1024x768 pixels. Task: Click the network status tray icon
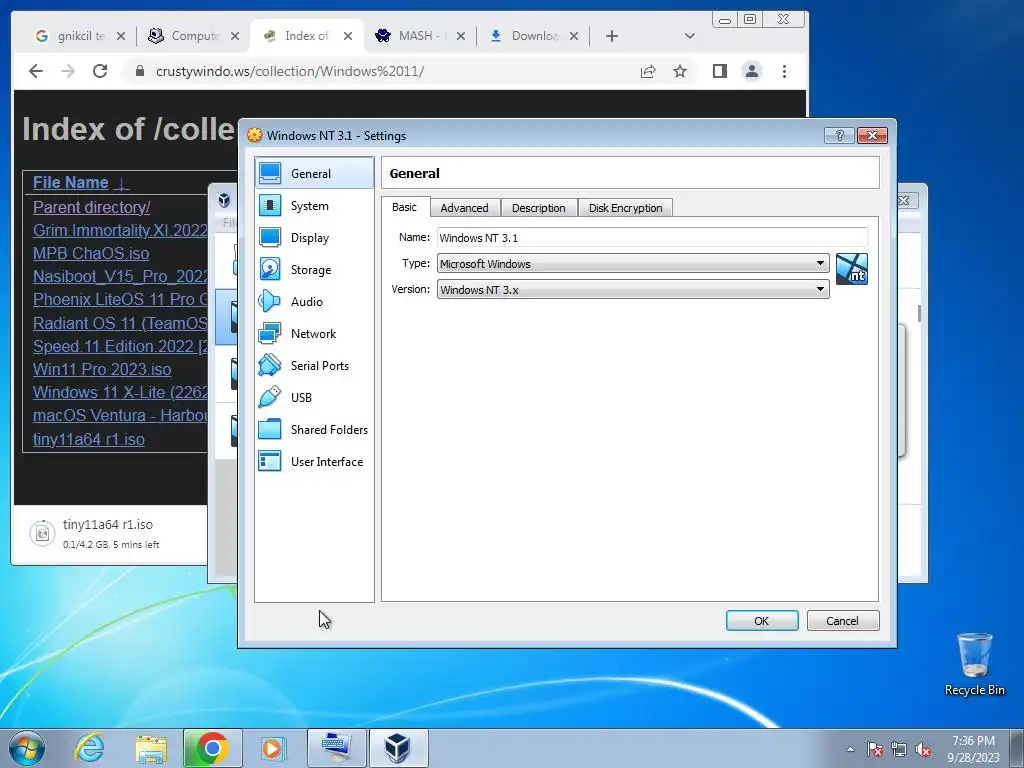[899, 749]
